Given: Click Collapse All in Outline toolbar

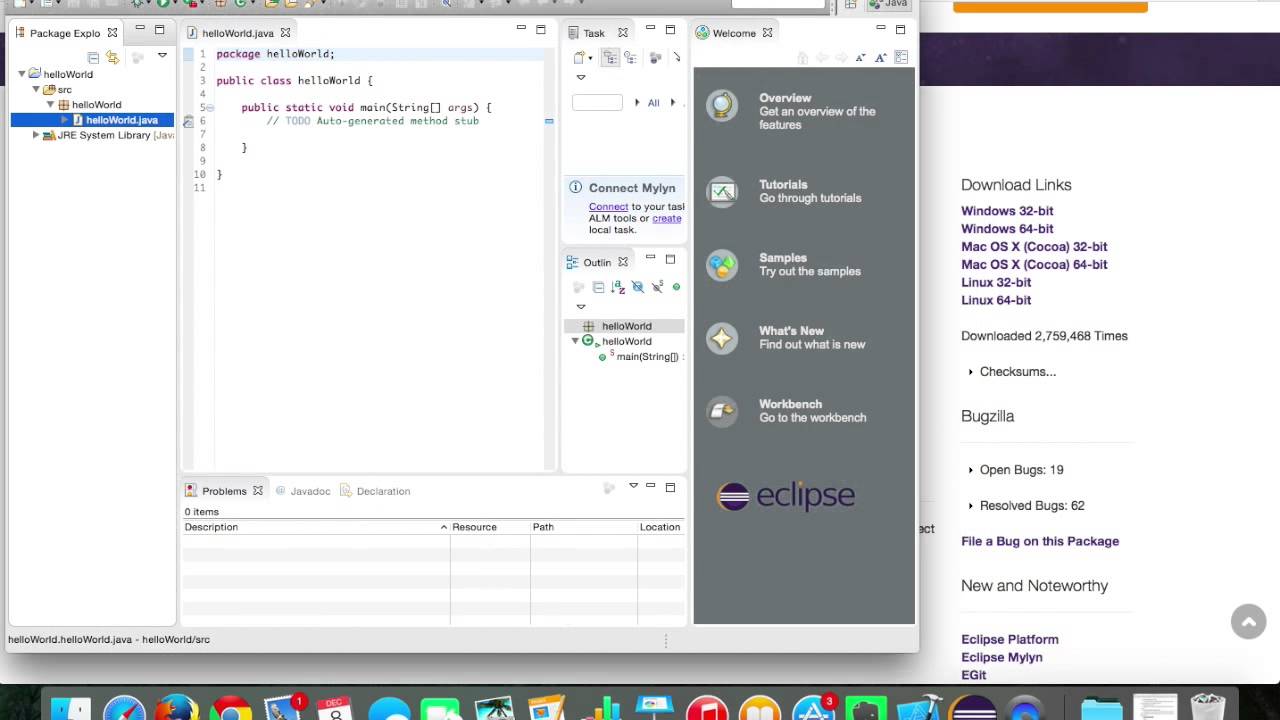Looking at the screenshot, I should coord(598,287).
